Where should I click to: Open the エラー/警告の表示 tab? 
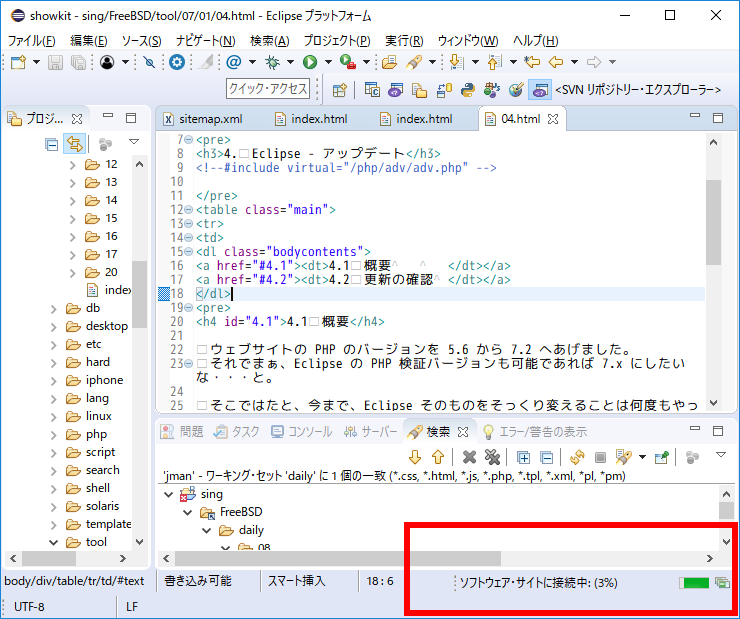535,432
